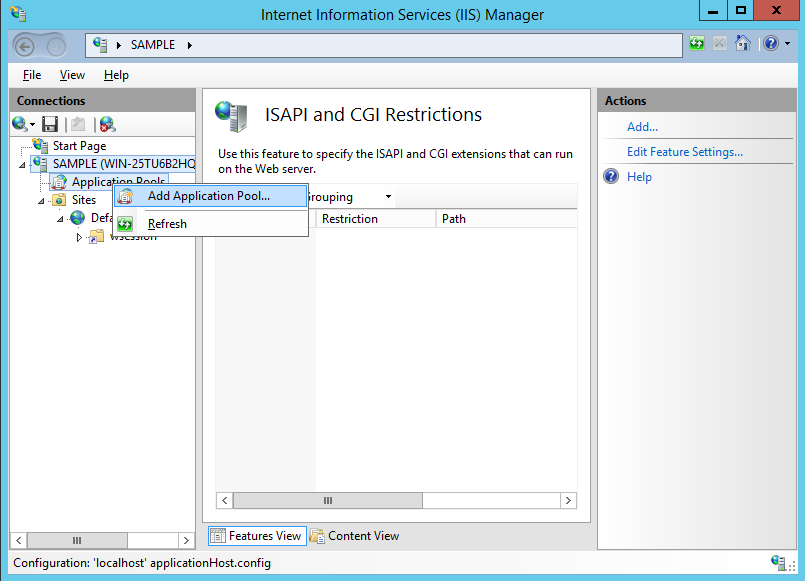Collapse the Default Web Site node

60,219
